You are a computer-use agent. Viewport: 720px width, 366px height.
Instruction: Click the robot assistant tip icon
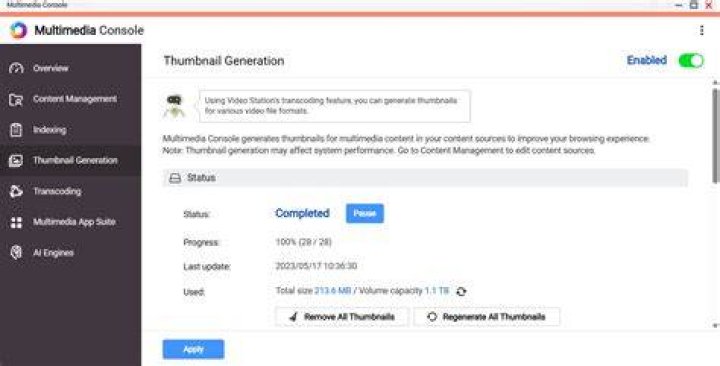point(174,106)
